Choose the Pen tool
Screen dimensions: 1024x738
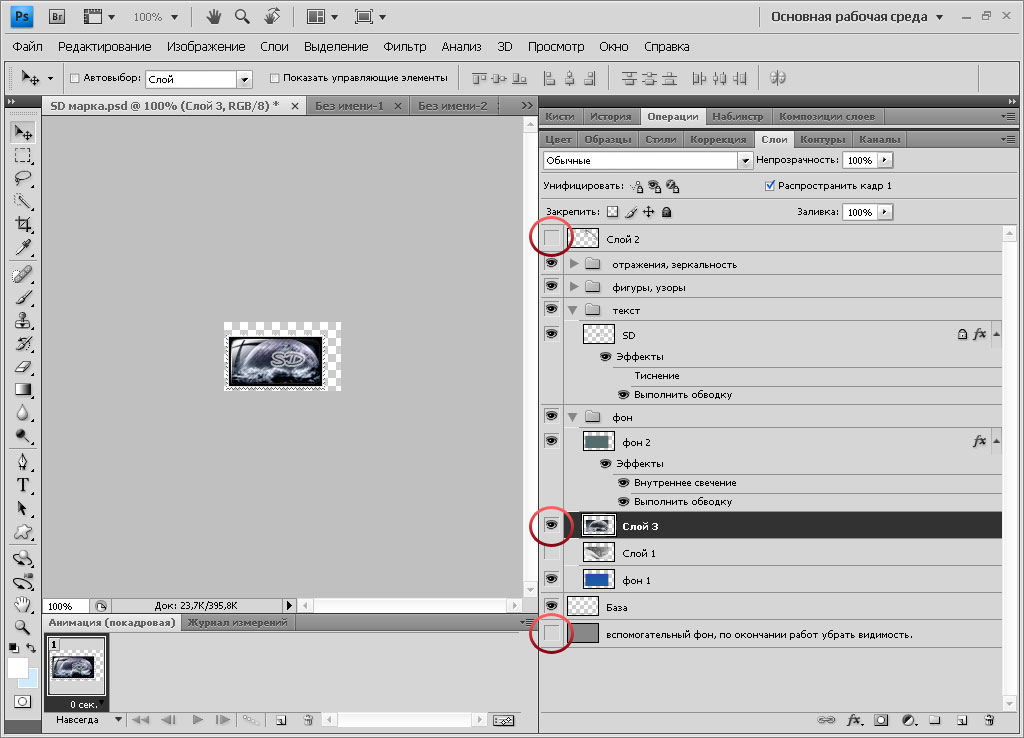pyautogui.click(x=23, y=462)
